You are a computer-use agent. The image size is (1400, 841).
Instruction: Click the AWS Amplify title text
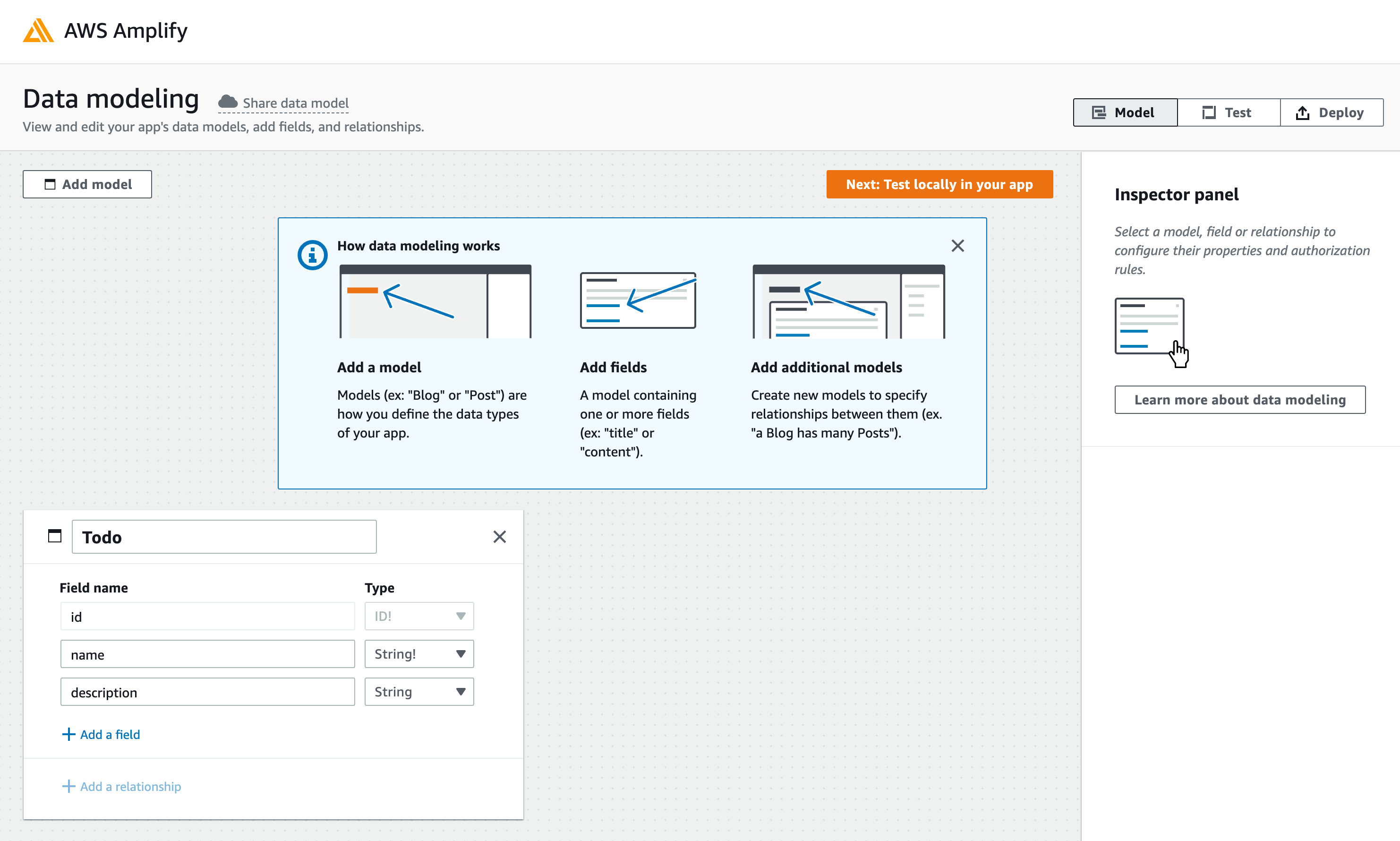[126, 31]
